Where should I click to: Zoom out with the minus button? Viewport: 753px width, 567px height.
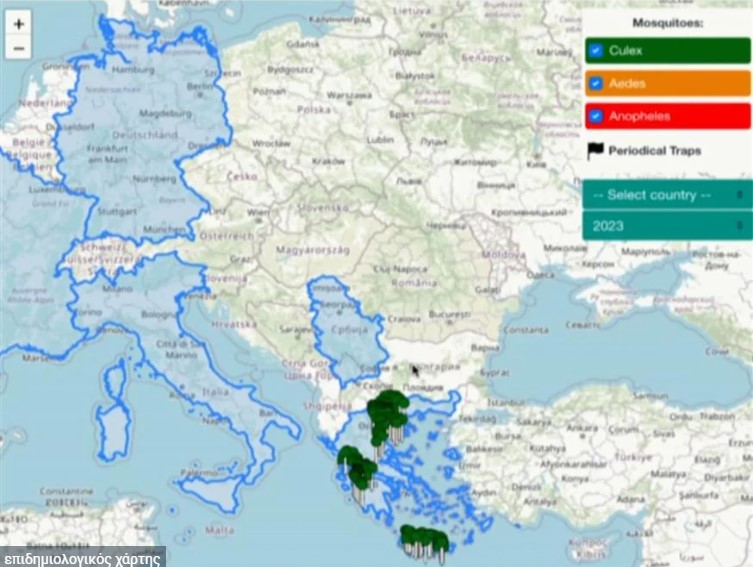tap(18, 48)
